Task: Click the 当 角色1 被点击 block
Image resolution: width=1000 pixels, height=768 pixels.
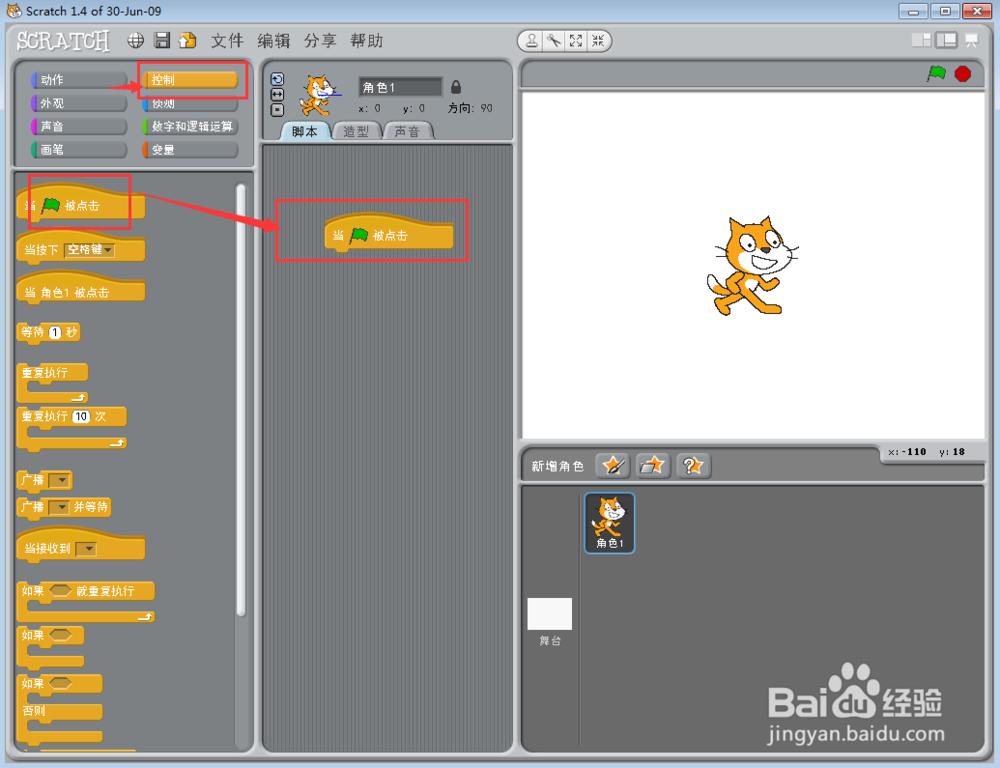Action: click(x=80, y=290)
